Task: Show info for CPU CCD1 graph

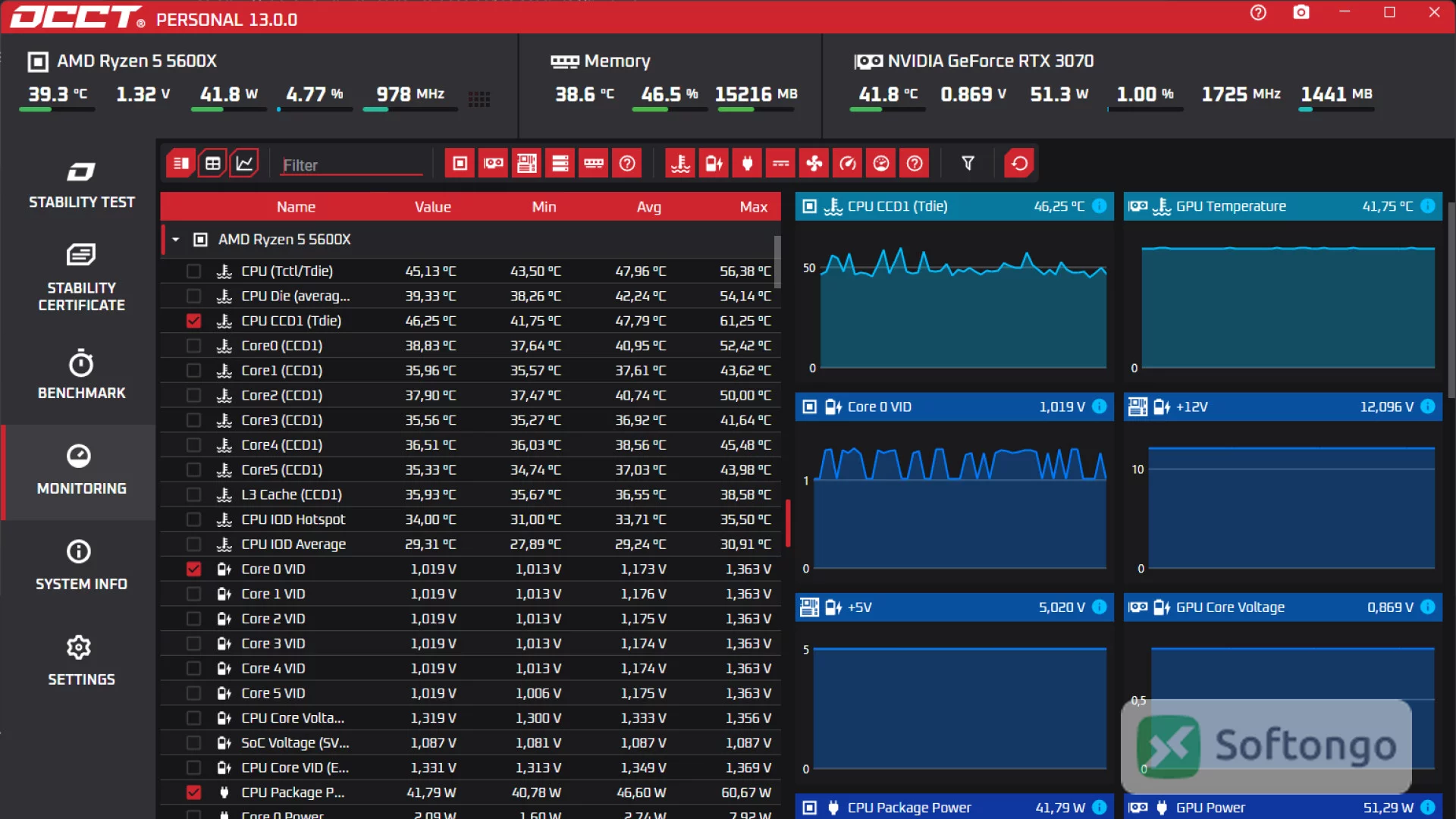Action: click(x=1100, y=206)
